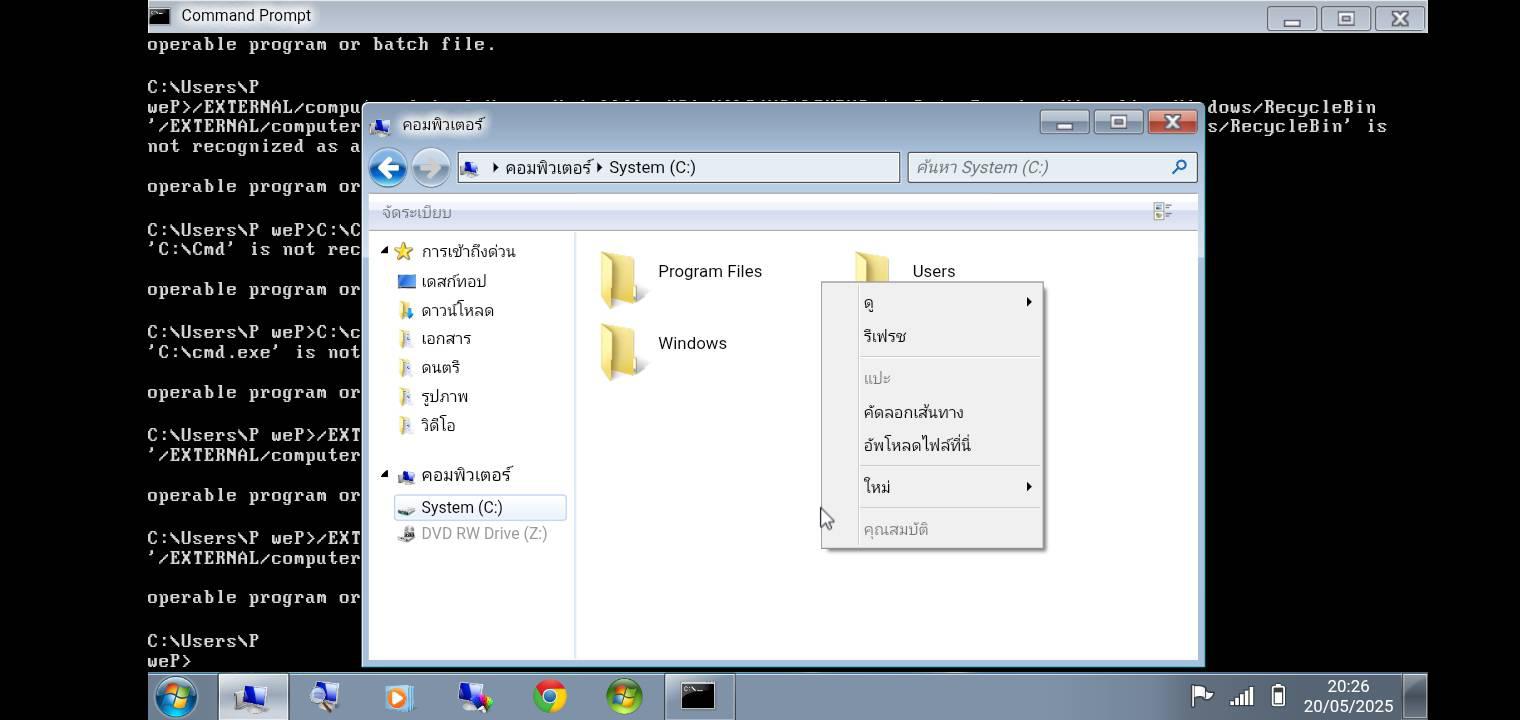Open the ดู submenu in the context menu
The height and width of the screenshot is (720, 1520).
[932, 302]
